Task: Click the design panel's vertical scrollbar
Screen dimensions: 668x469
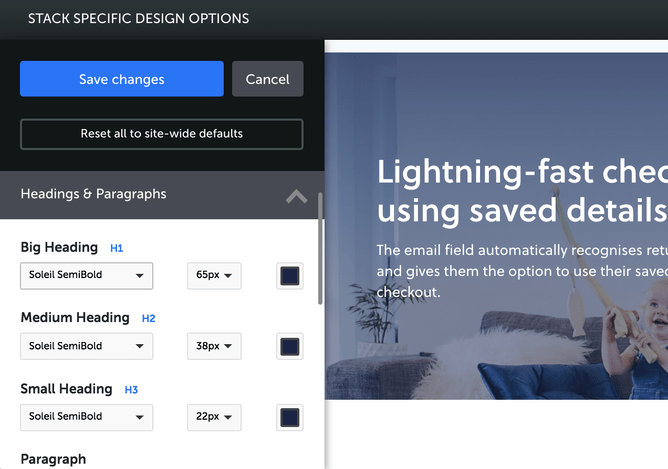Action: pos(320,250)
